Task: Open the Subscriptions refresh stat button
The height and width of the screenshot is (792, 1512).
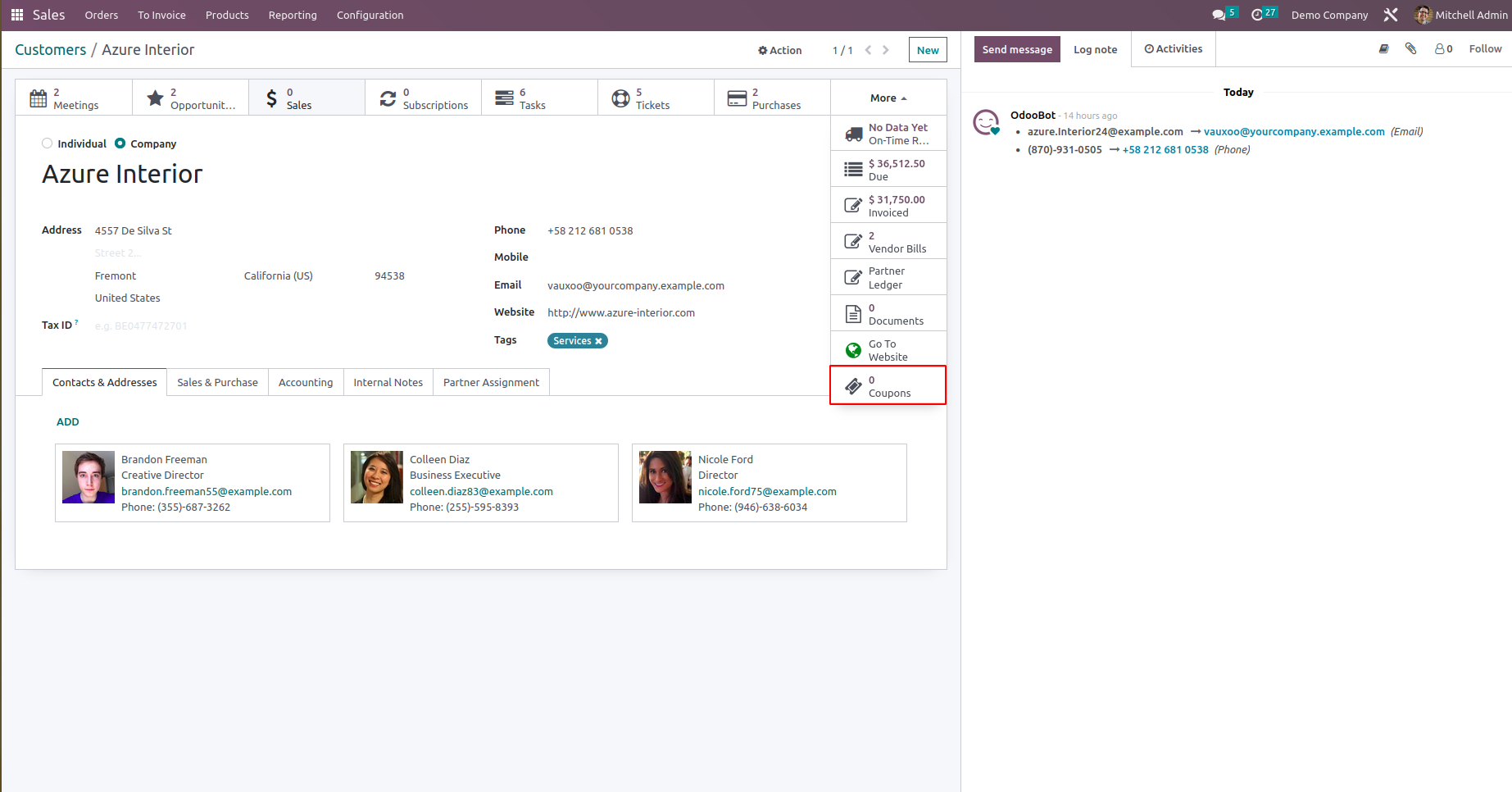Action: click(423, 98)
